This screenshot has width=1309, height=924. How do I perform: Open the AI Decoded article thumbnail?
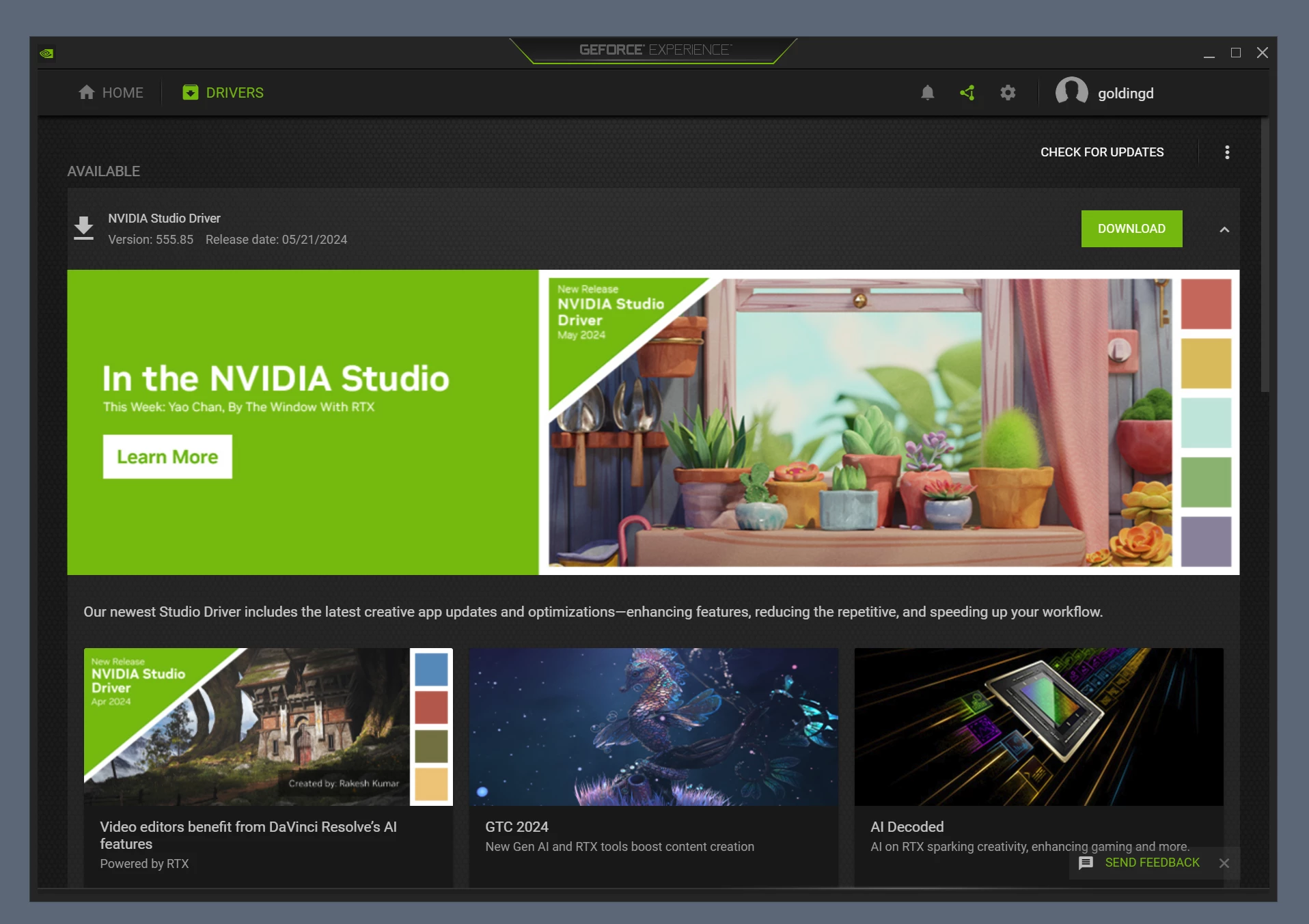tap(1038, 727)
